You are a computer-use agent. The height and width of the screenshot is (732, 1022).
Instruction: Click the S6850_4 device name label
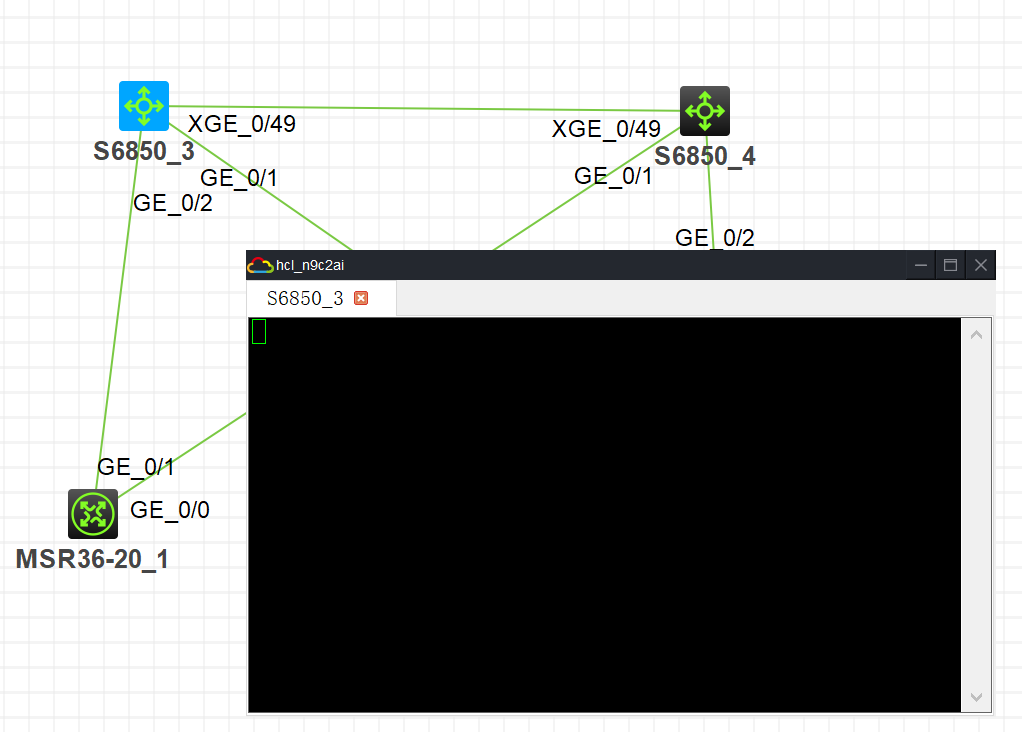[705, 156]
